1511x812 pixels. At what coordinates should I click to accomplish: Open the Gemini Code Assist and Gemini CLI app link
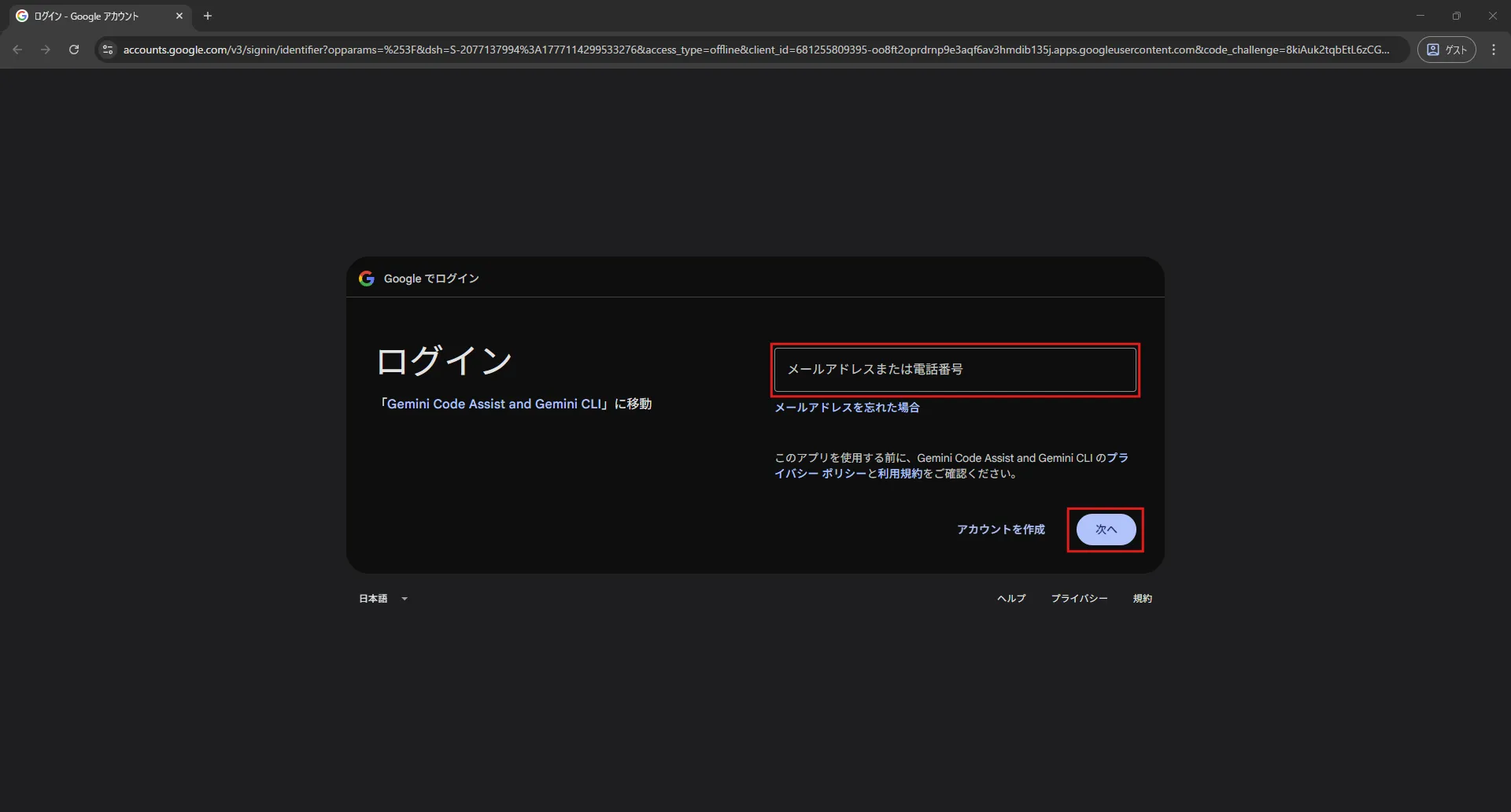click(493, 404)
